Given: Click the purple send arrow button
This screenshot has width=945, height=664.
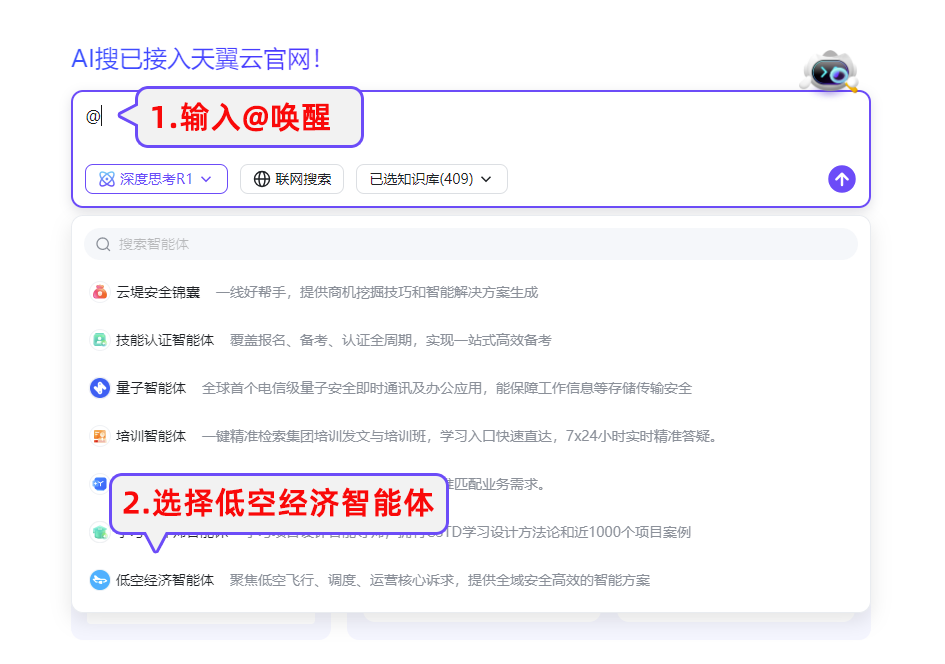Looking at the screenshot, I should tap(841, 179).
